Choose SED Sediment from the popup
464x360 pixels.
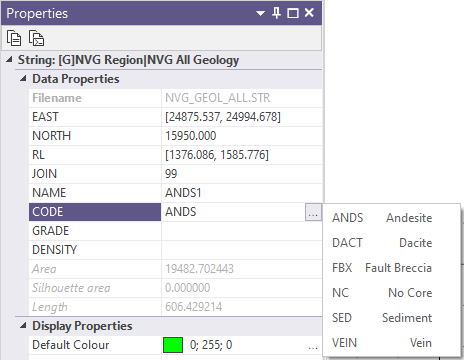(x=382, y=318)
